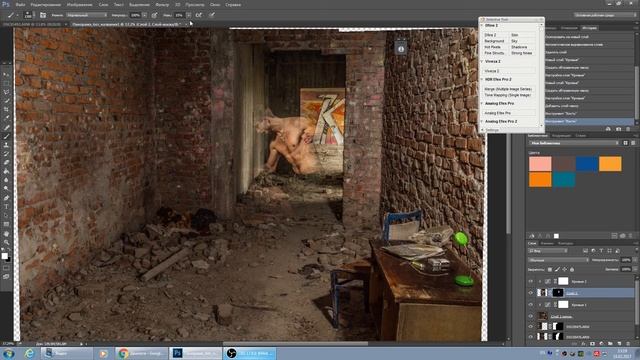Screen dimensions: 640x360
Task: Open the layer kind filter dropdown
Action: tap(547, 251)
